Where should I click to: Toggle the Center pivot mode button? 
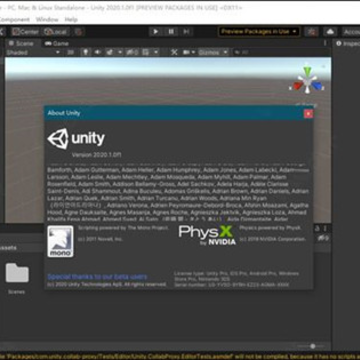25,32
